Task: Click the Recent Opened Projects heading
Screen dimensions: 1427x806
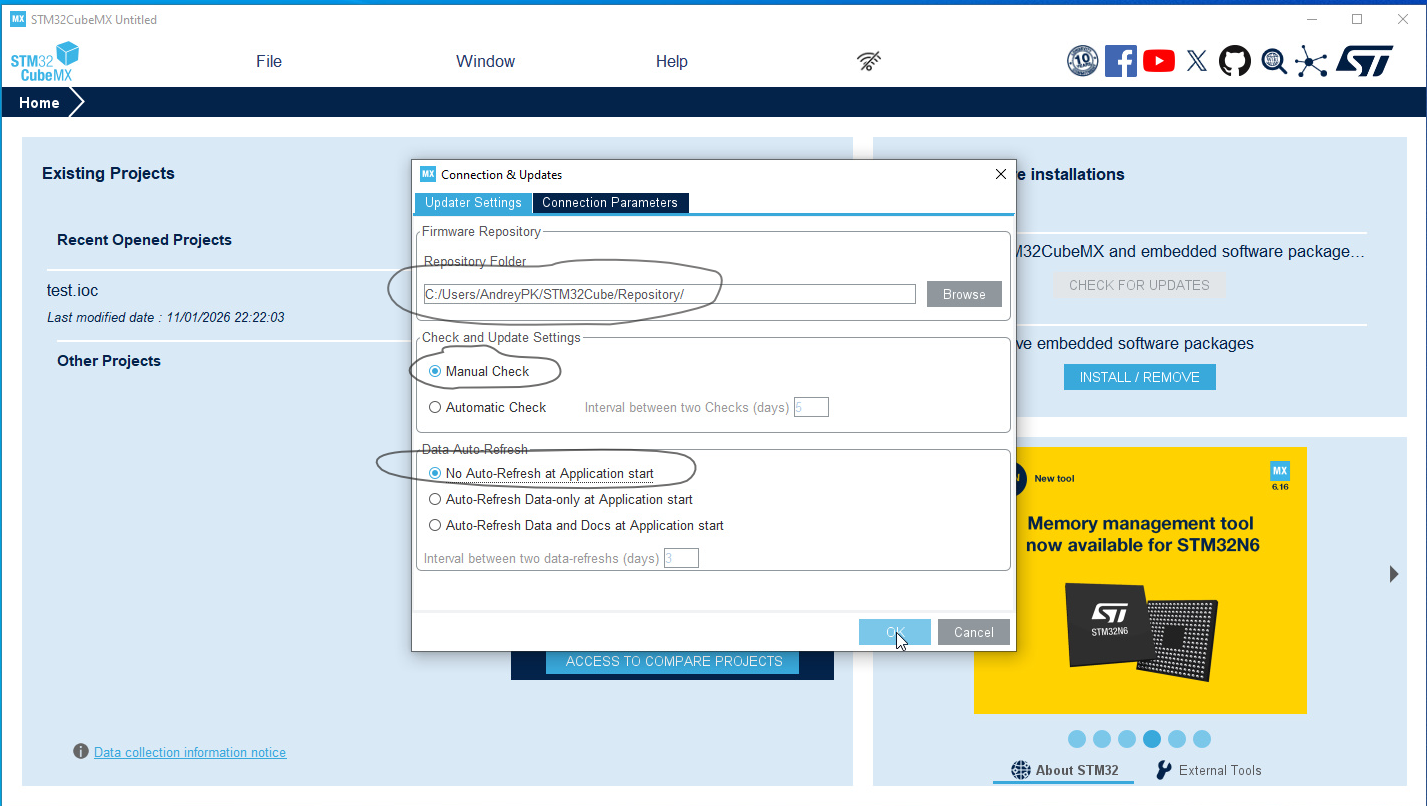Action: click(144, 240)
